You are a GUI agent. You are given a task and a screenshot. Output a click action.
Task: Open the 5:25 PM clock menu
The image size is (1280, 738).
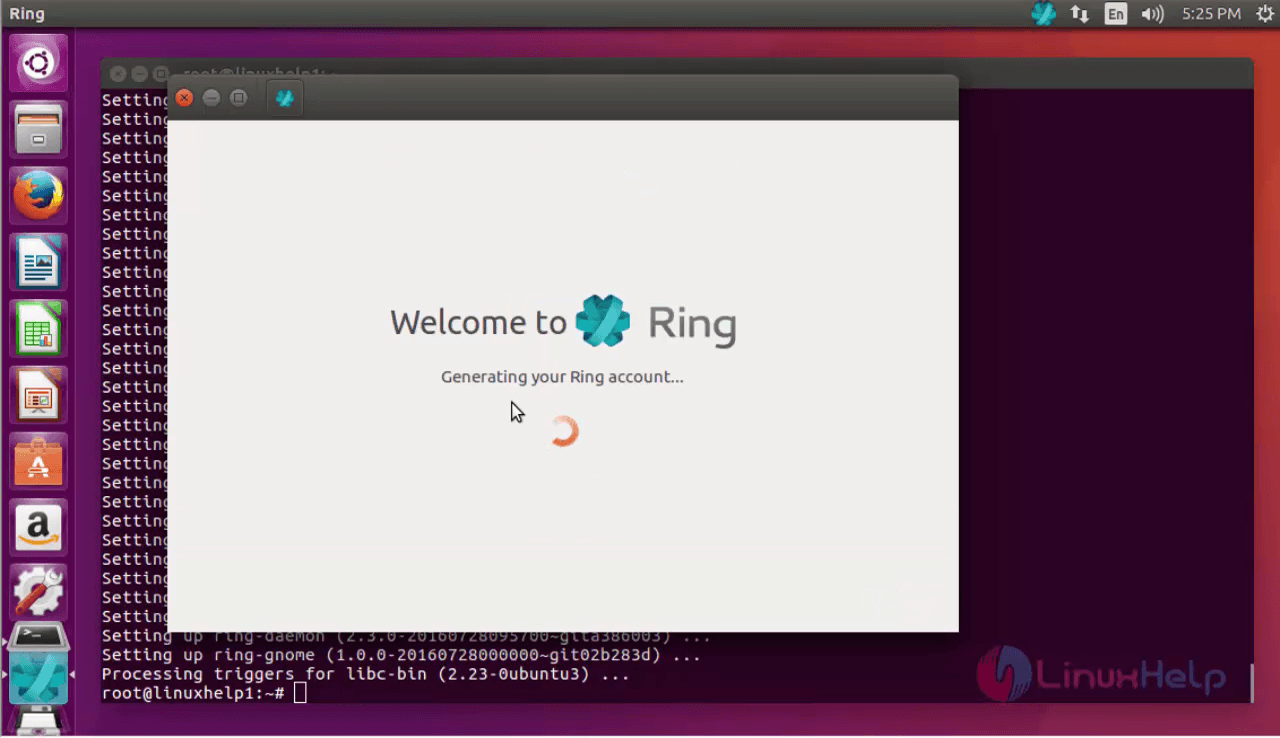pyautogui.click(x=1211, y=14)
